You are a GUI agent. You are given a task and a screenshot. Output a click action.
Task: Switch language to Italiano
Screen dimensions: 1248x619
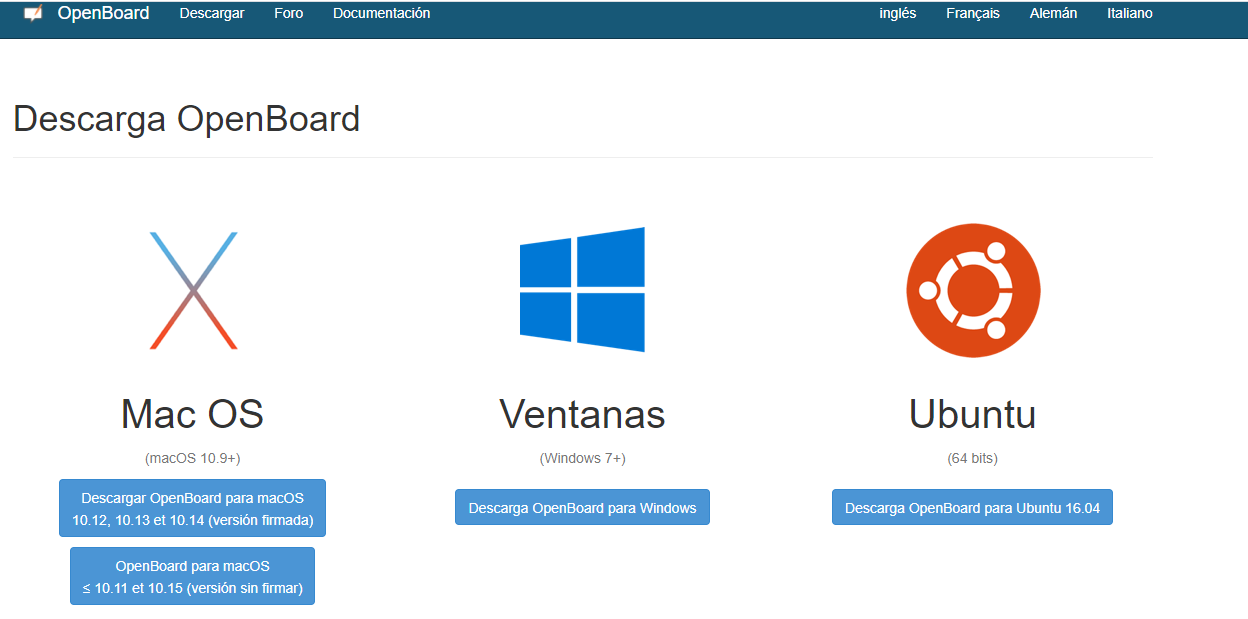(1130, 14)
